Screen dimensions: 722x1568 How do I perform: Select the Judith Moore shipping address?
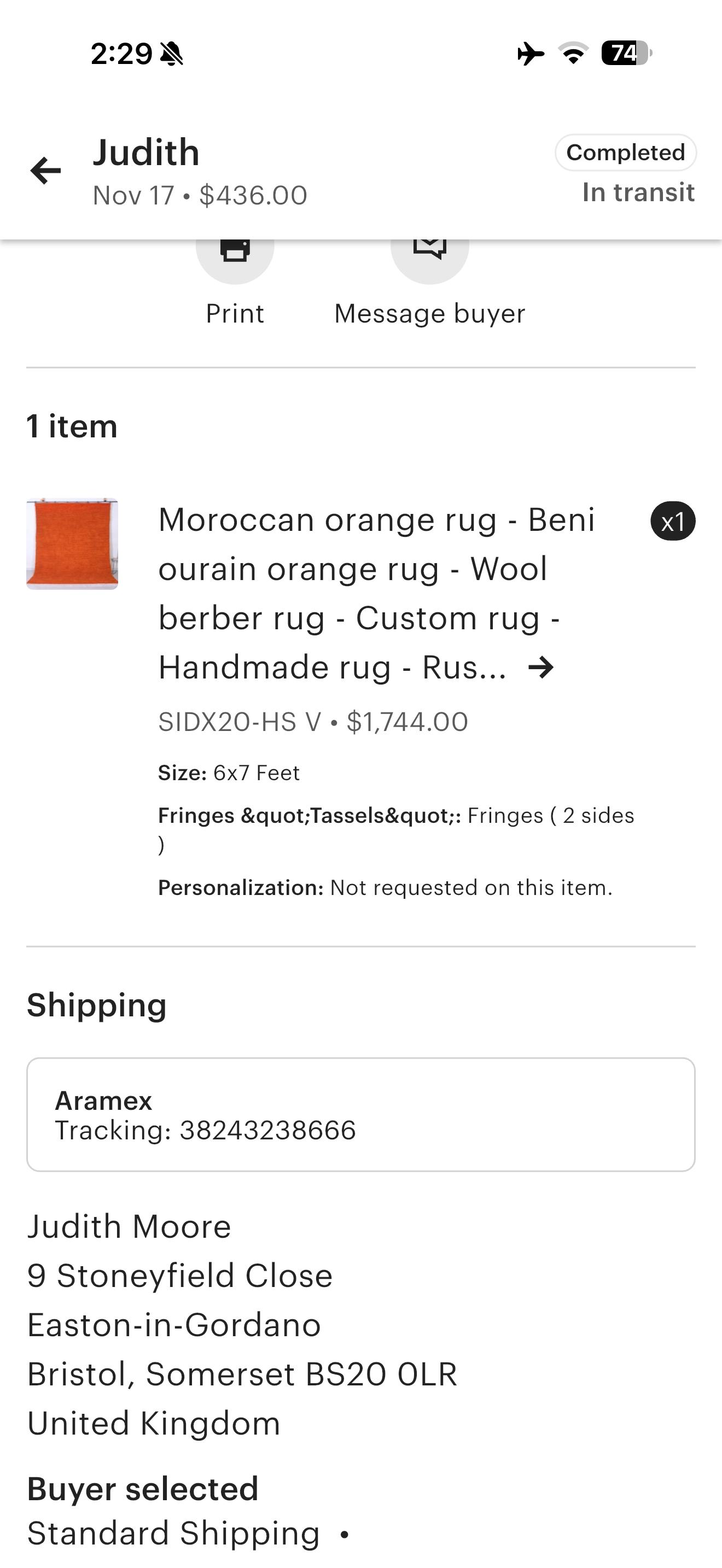[242, 1324]
